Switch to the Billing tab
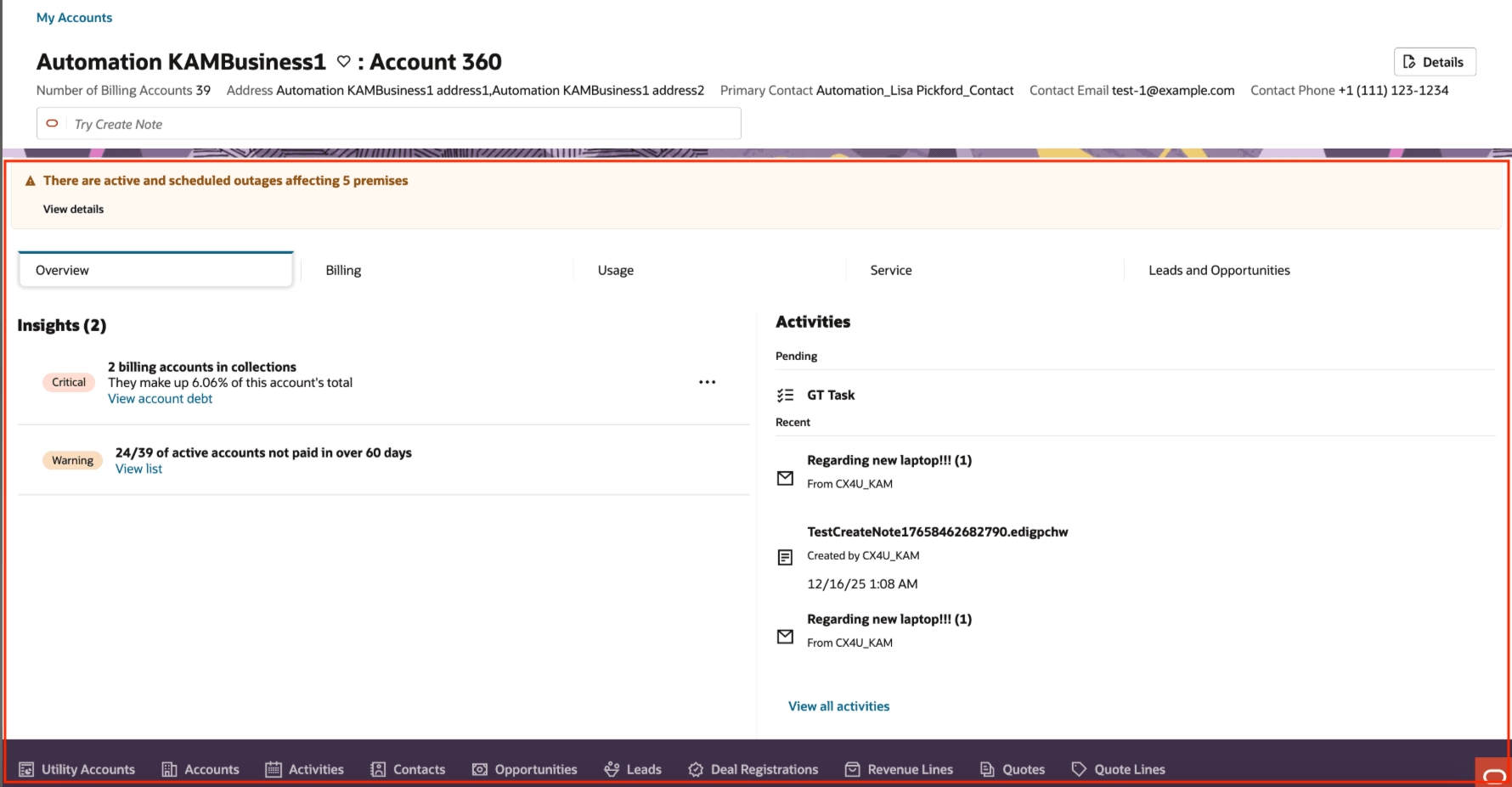Viewport: 1512px width, 787px height. (343, 269)
